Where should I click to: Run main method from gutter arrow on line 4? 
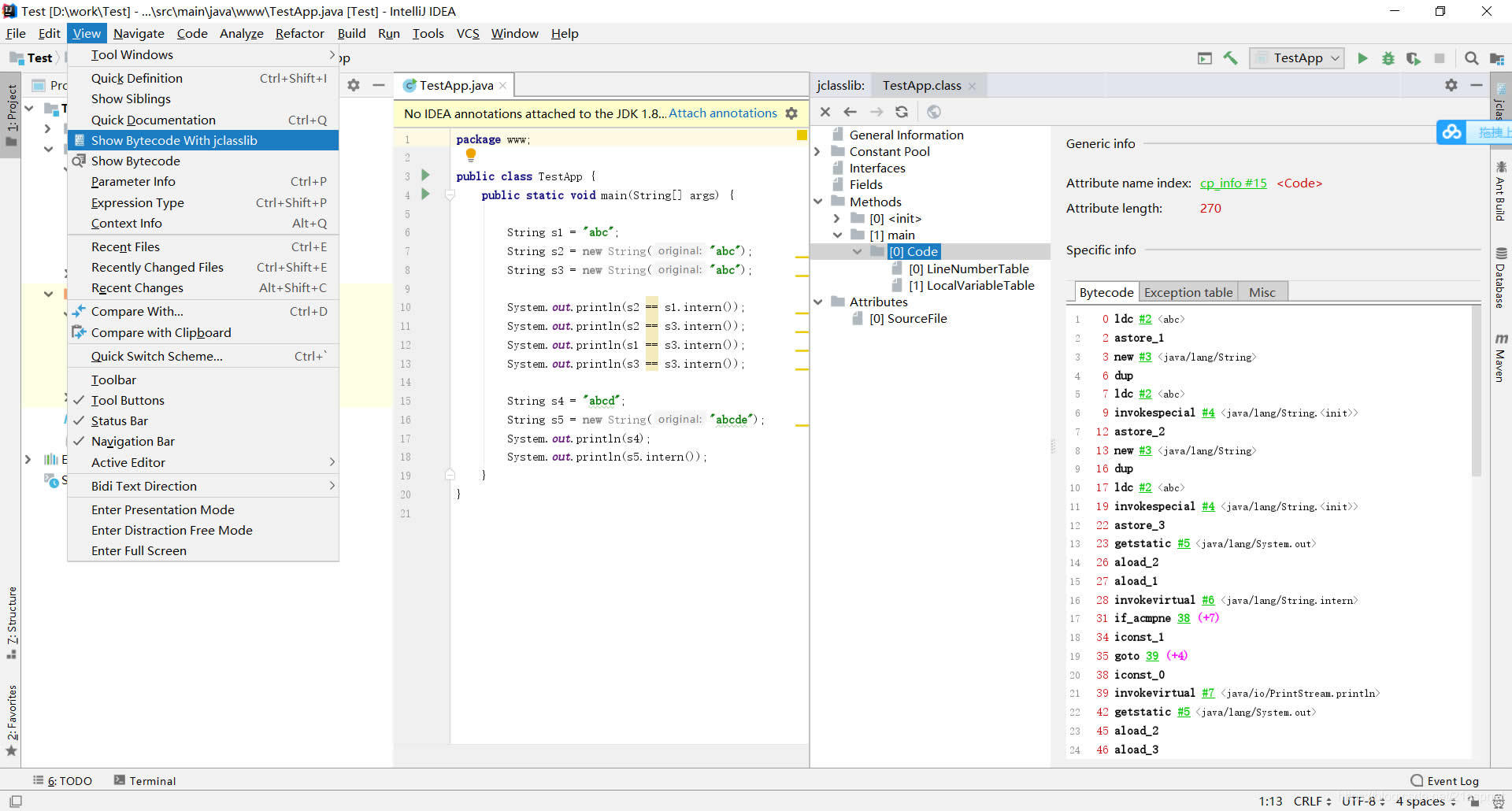(425, 194)
